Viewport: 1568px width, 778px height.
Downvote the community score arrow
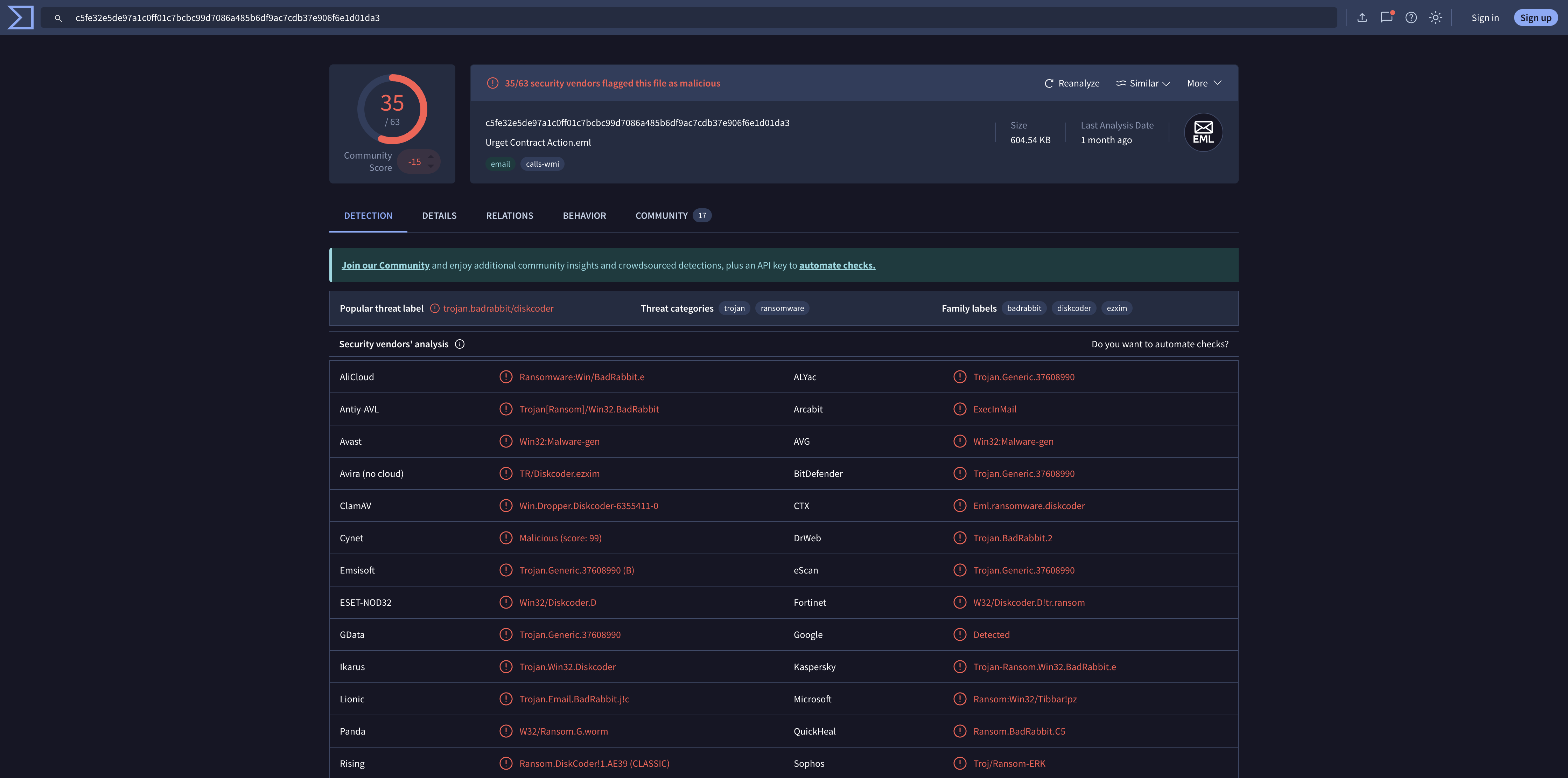click(431, 166)
